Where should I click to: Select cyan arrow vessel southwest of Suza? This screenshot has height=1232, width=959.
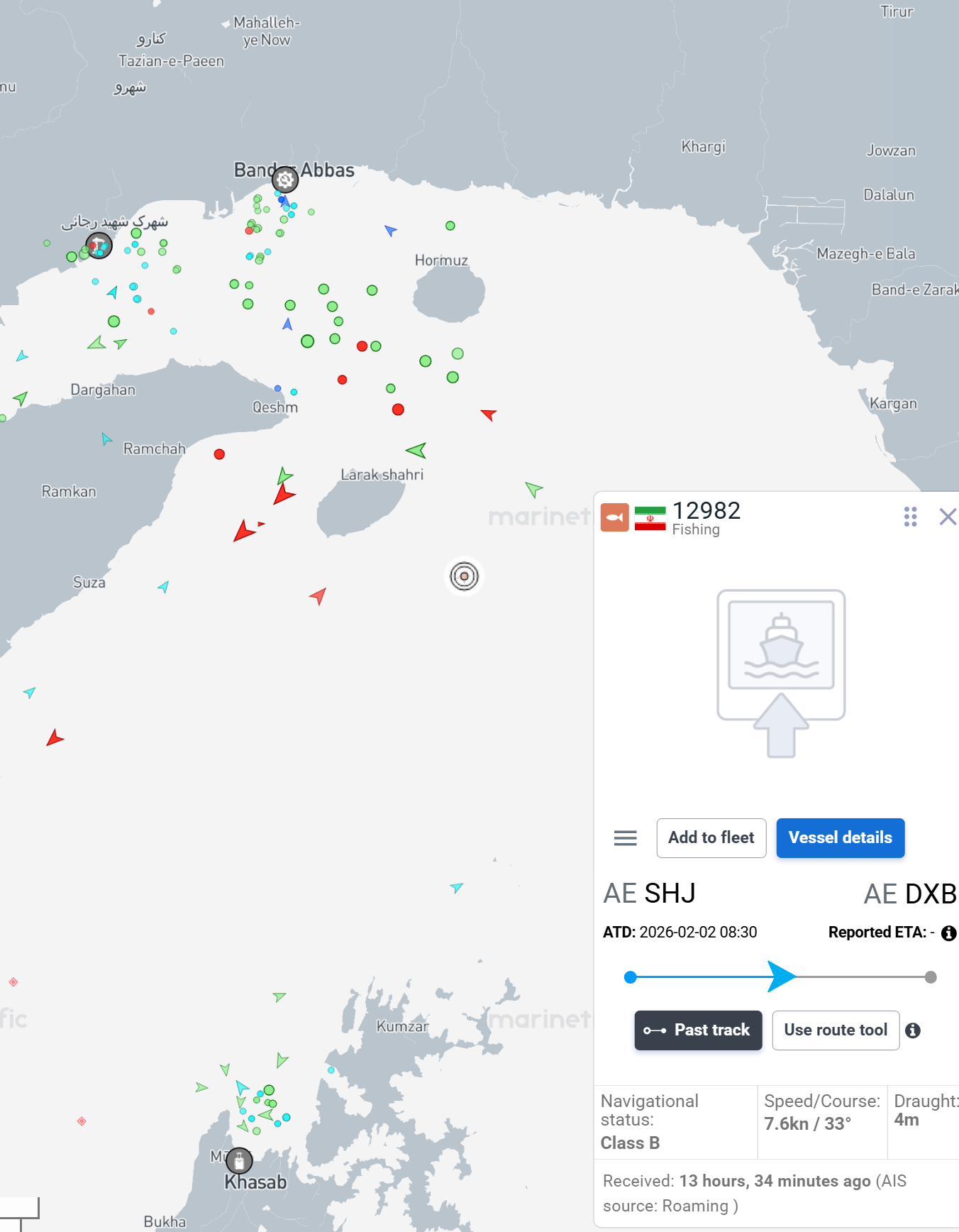[x=29, y=692]
